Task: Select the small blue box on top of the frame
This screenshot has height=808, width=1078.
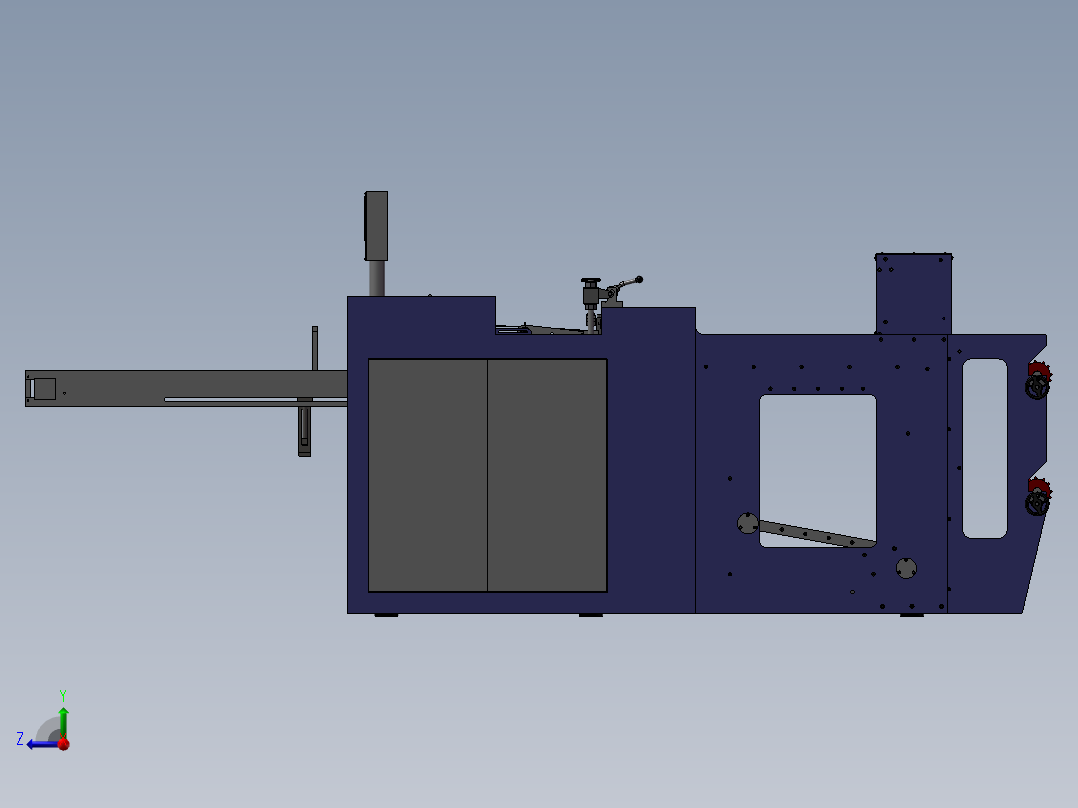Action: pyautogui.click(x=914, y=294)
